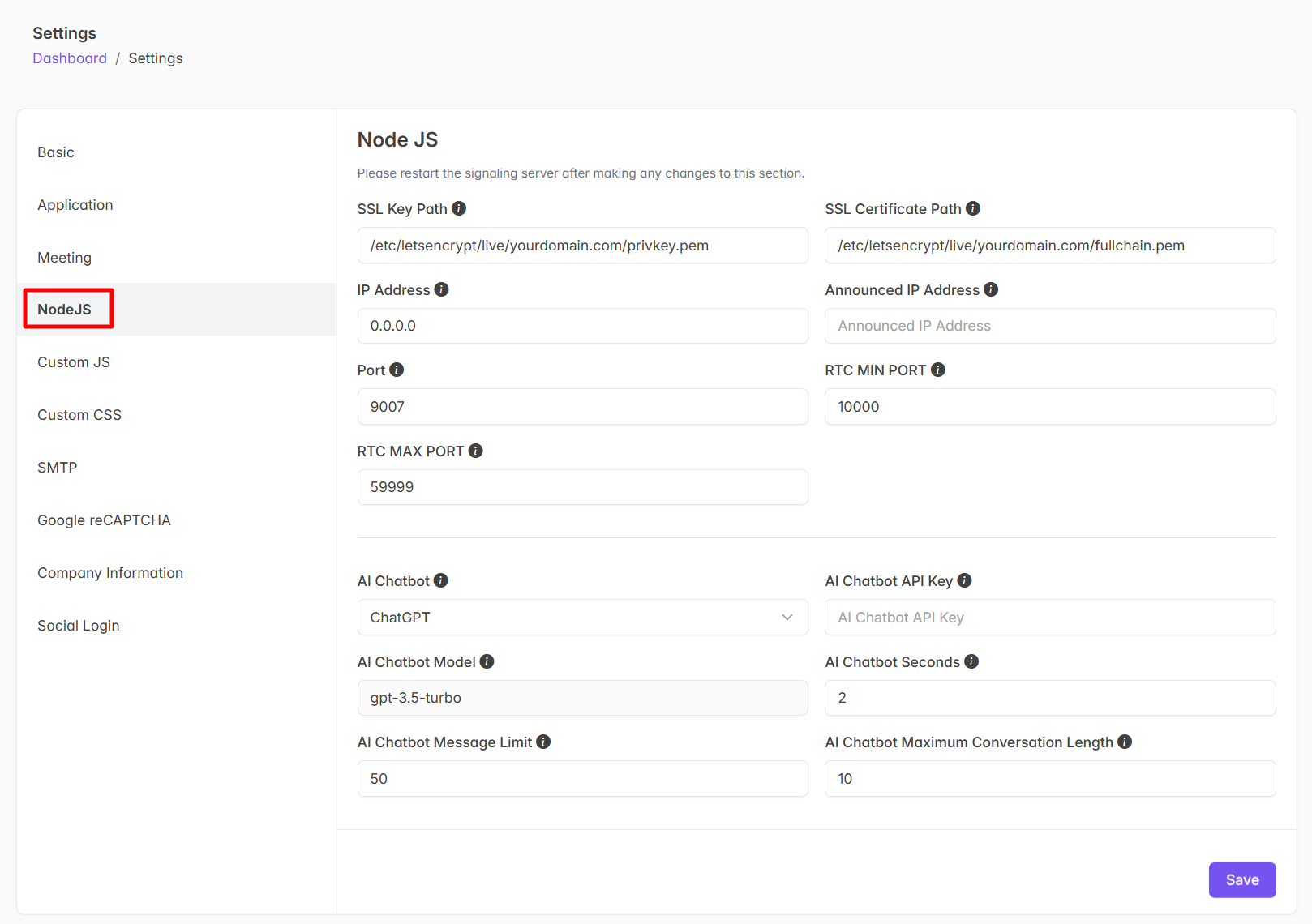
Task: Switch to the SMTP settings section
Action: [x=57, y=467]
